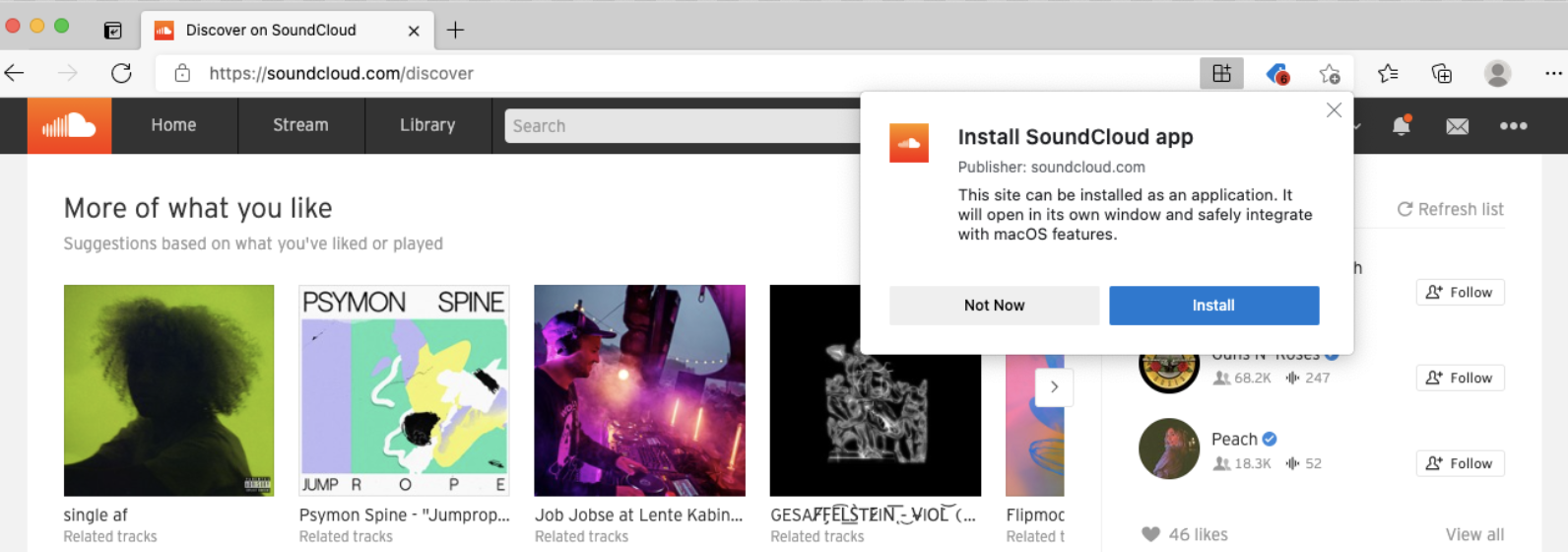Viewport: 1568px width, 552px height.
Task: Click the SoundCloud icon in install dialog
Action: 909,143
